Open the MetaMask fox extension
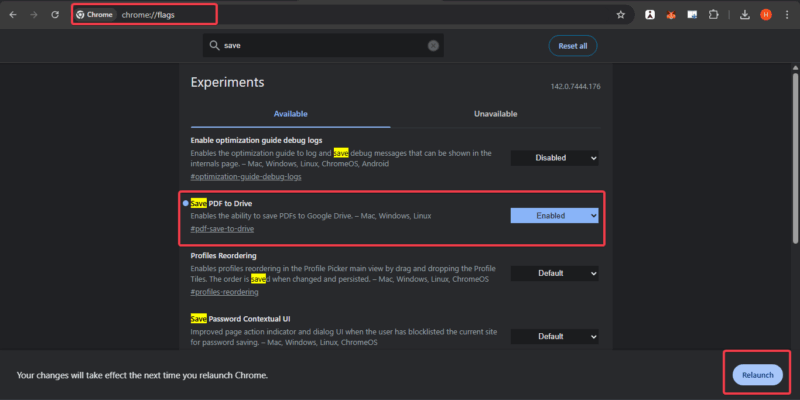Image resolution: width=800 pixels, height=400 pixels. (671, 15)
